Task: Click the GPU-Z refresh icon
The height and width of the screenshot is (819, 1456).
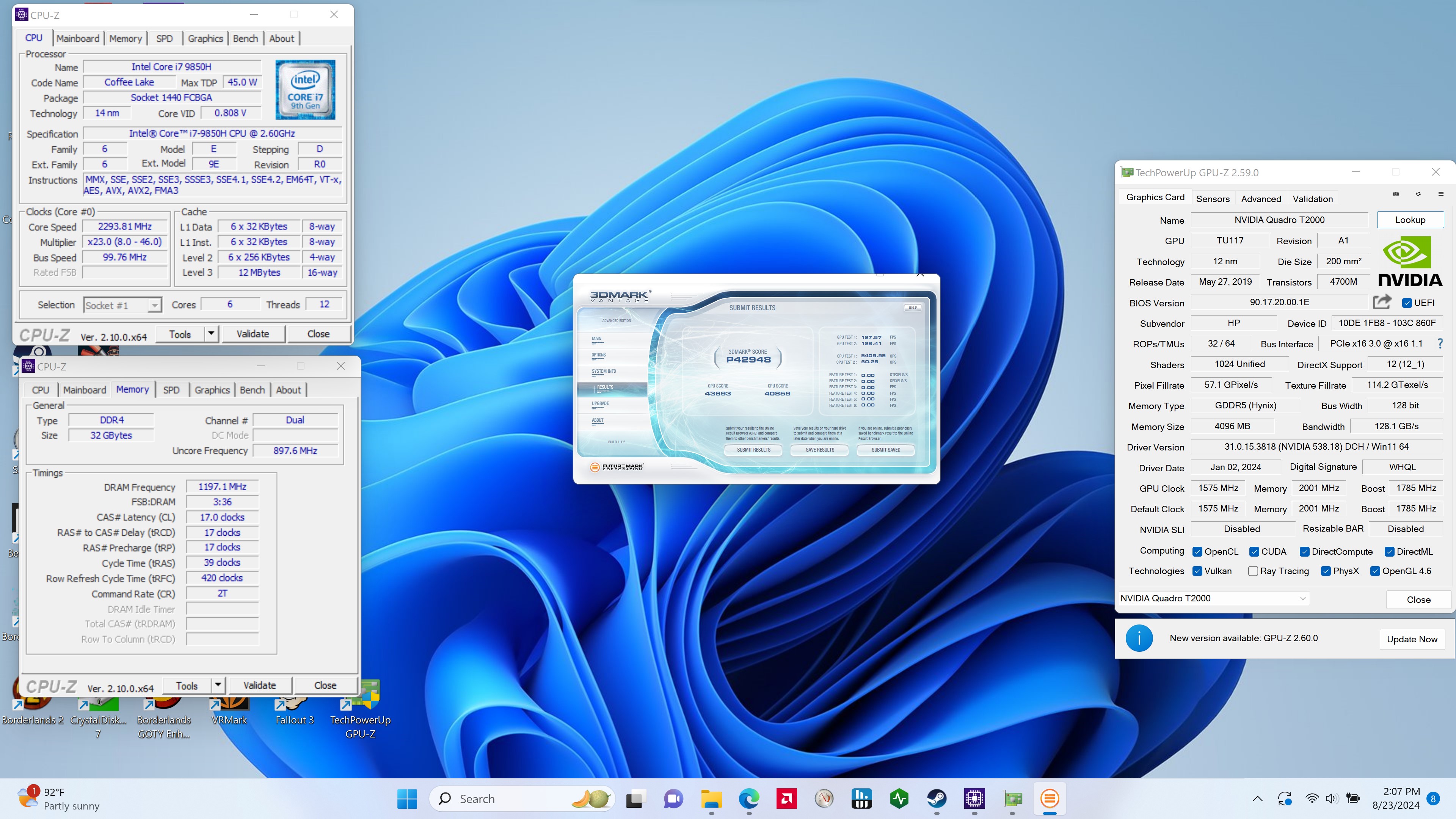Action: point(1418,194)
